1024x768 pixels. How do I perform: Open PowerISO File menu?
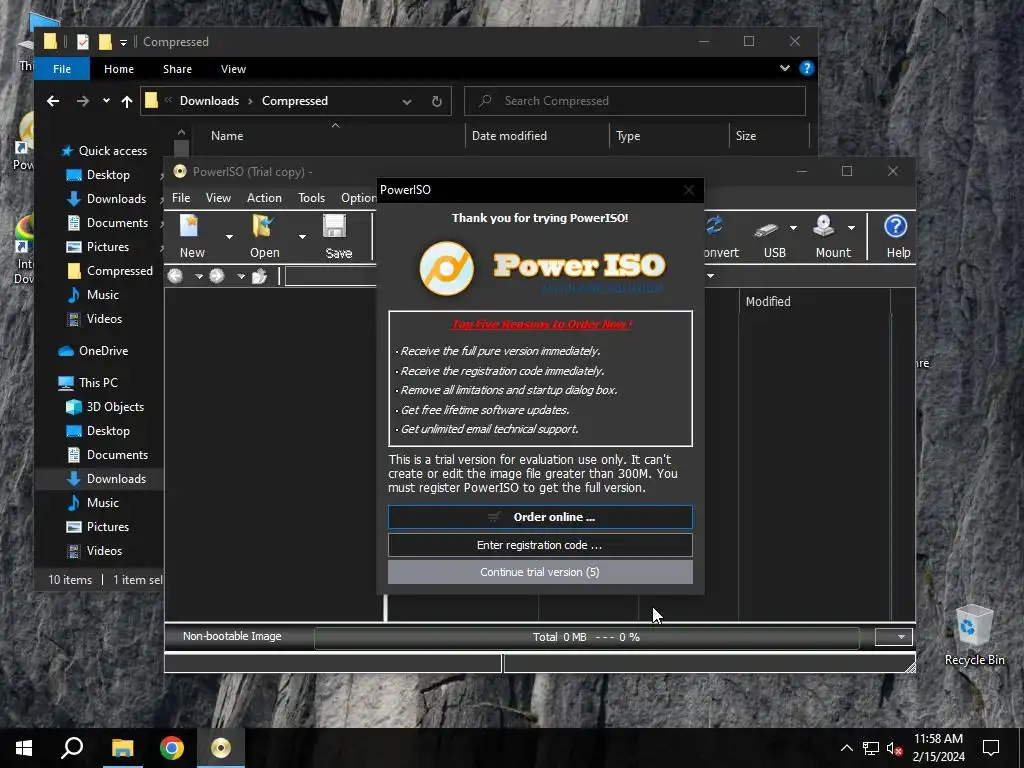point(181,198)
